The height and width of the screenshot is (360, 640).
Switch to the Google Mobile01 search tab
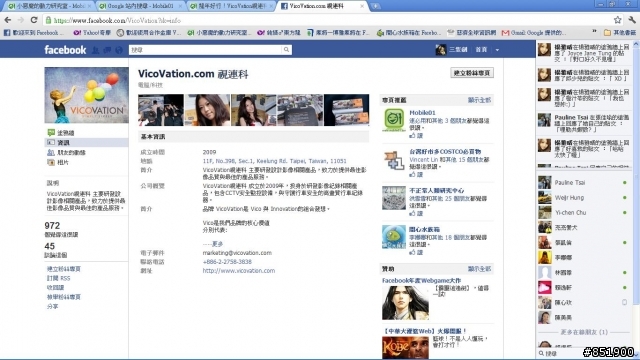(x=140, y=6)
